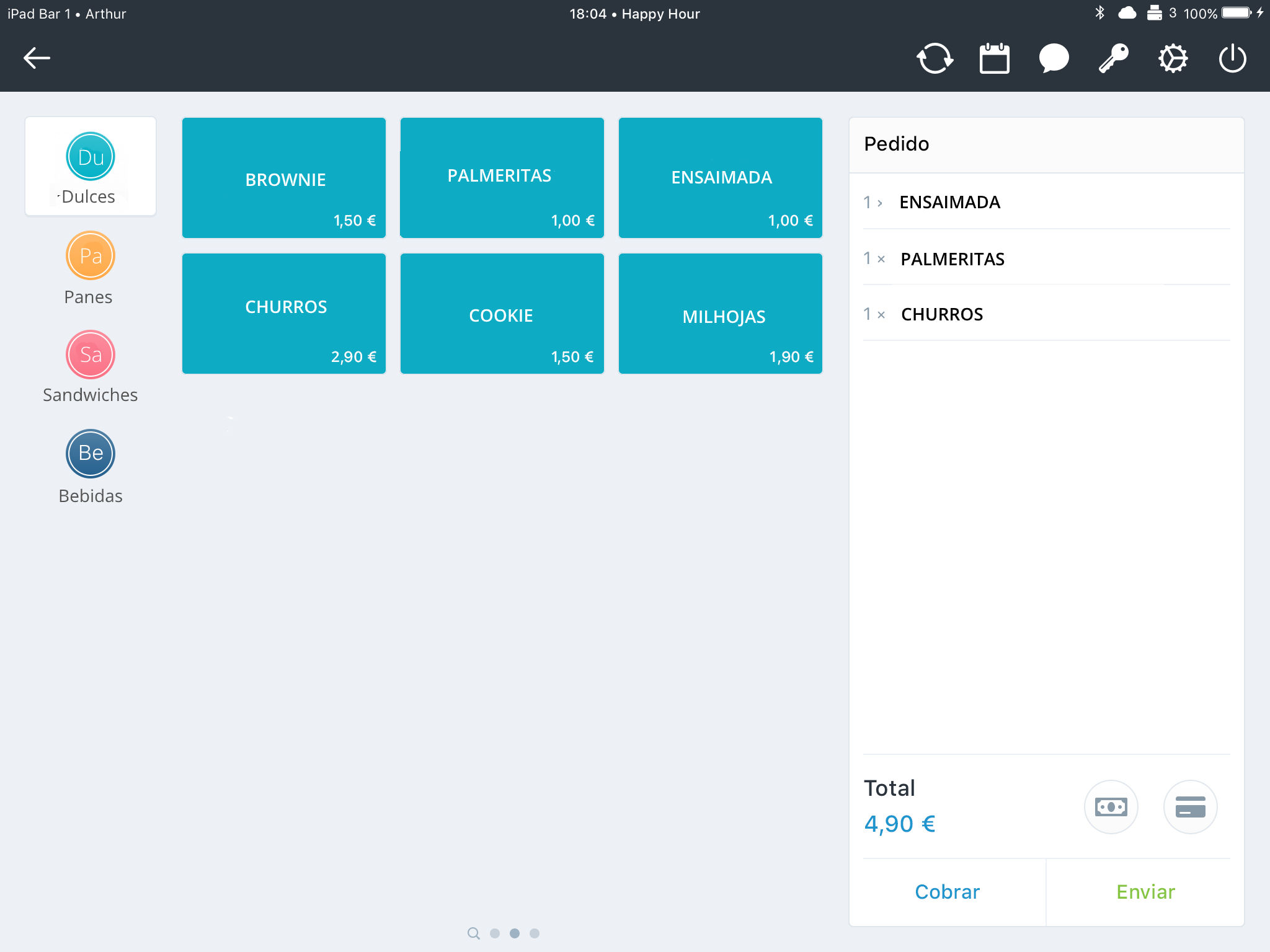Open ENSAIMADA line in Pedido

tap(1047, 202)
